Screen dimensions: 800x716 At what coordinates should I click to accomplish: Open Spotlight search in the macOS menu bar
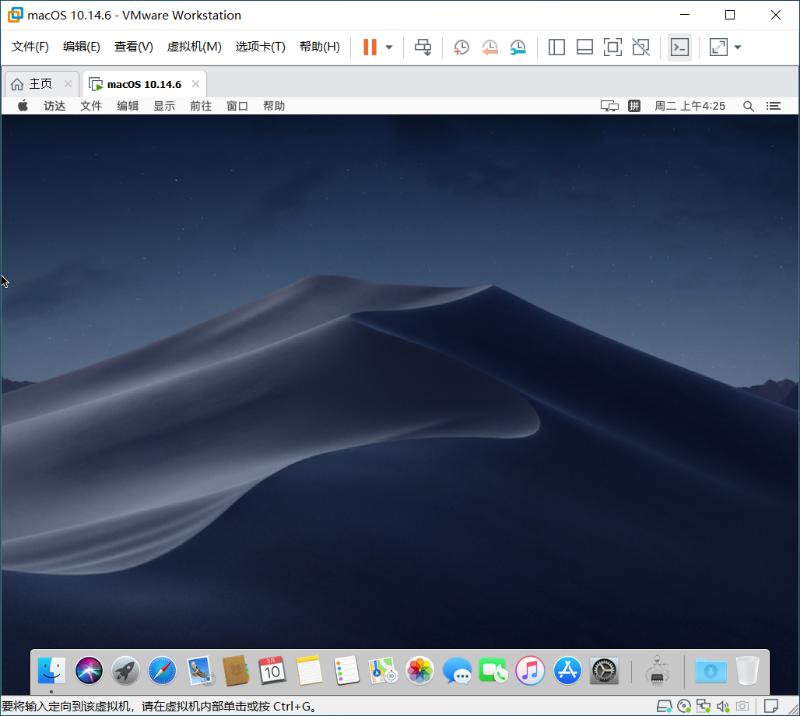coord(749,105)
